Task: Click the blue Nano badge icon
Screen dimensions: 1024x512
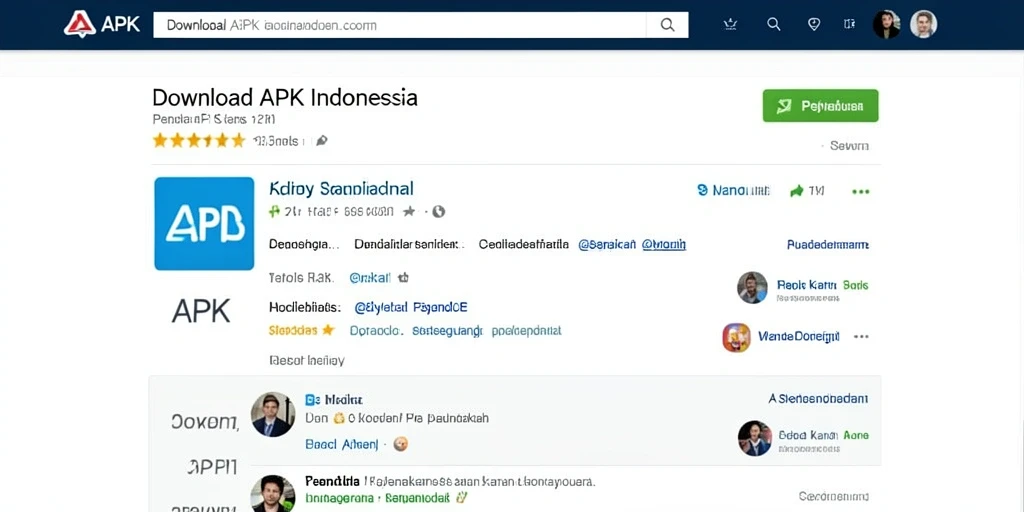Action: pyautogui.click(x=703, y=190)
